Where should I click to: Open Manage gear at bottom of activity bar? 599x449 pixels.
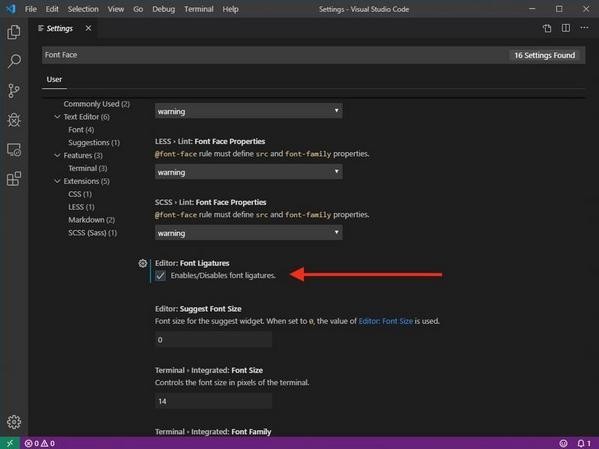pyautogui.click(x=14, y=422)
